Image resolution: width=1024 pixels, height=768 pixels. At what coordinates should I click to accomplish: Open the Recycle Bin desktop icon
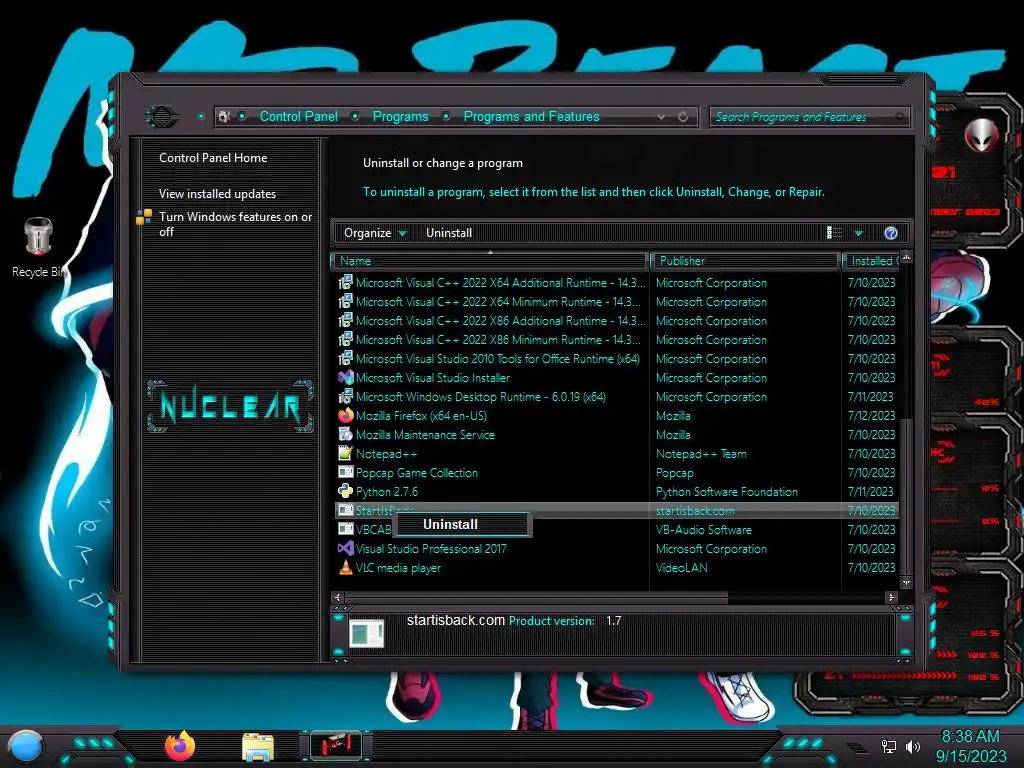tap(38, 248)
